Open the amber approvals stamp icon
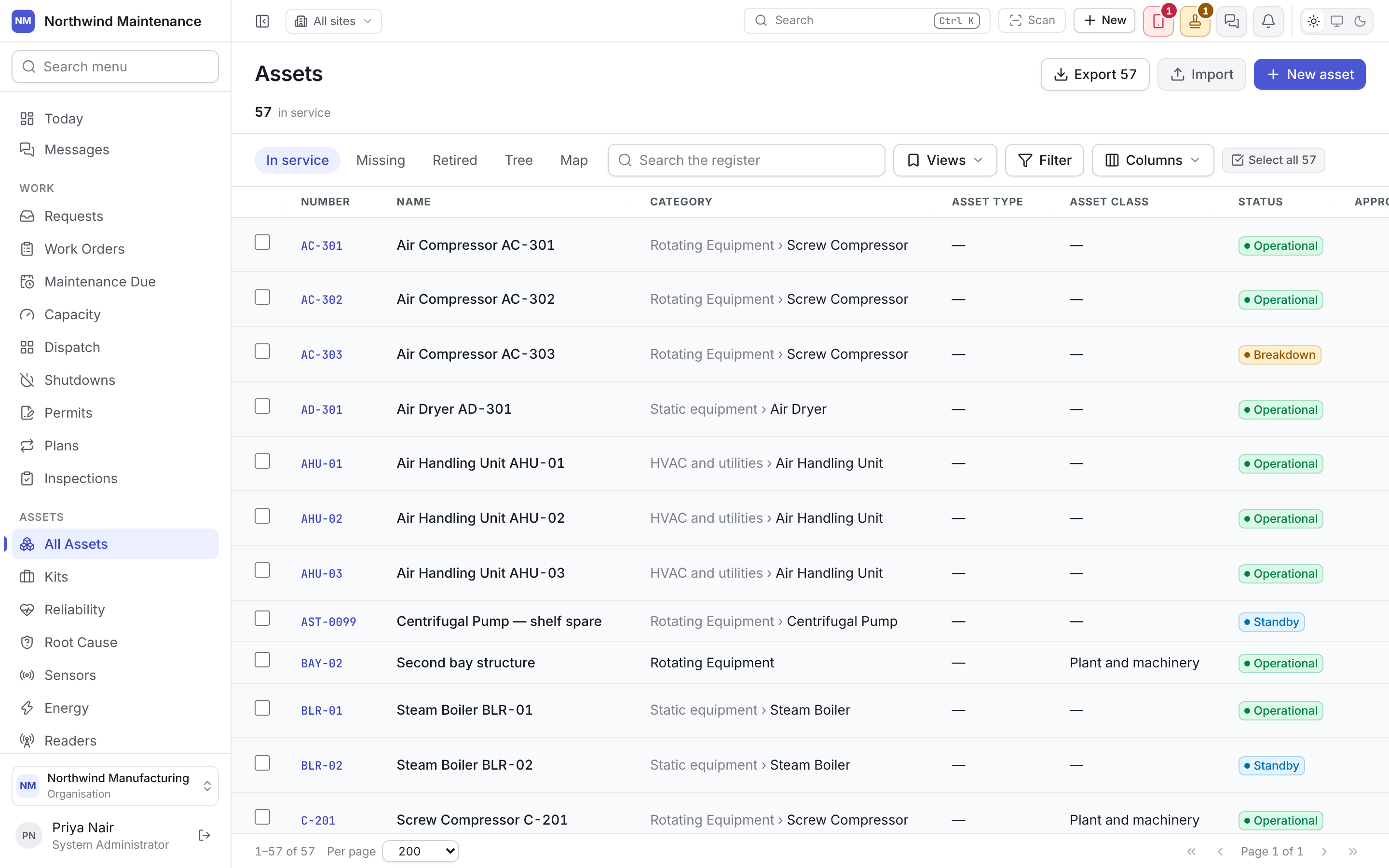Viewport: 1389px width, 868px height. pyautogui.click(x=1195, y=21)
